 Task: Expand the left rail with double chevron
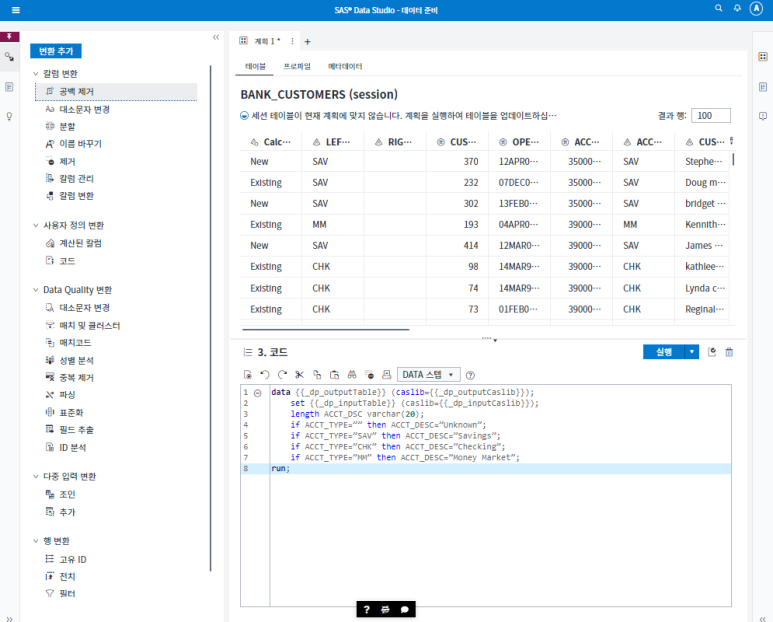tap(9, 619)
